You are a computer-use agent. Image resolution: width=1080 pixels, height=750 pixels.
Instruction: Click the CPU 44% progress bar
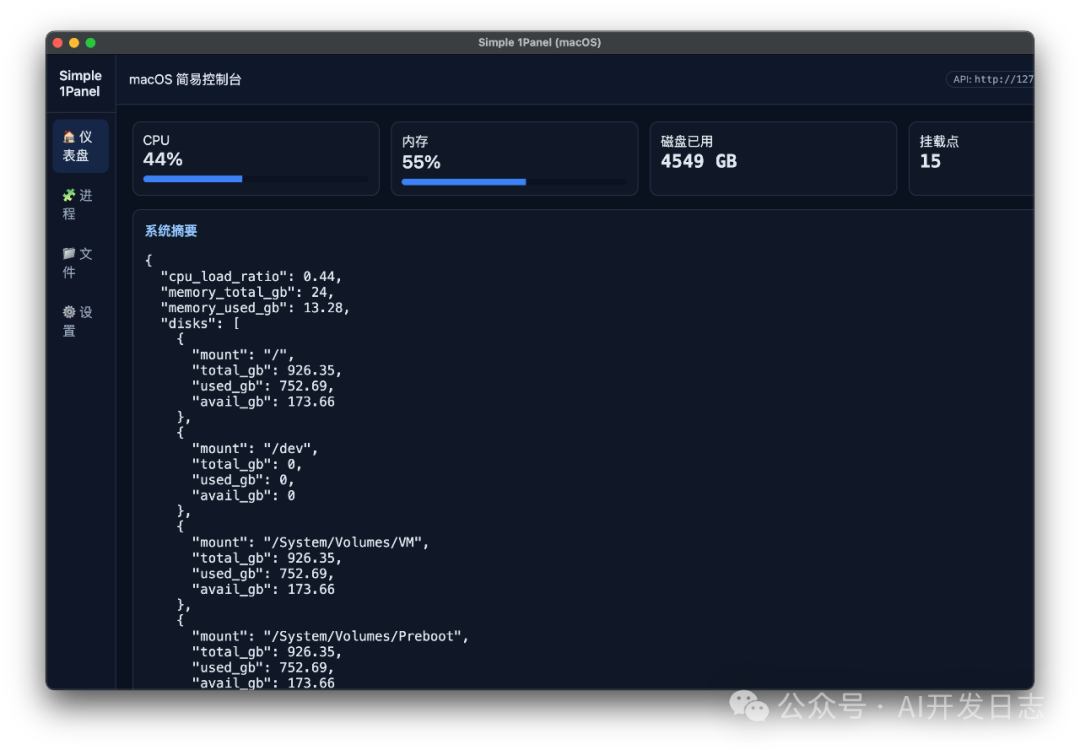pos(256,179)
